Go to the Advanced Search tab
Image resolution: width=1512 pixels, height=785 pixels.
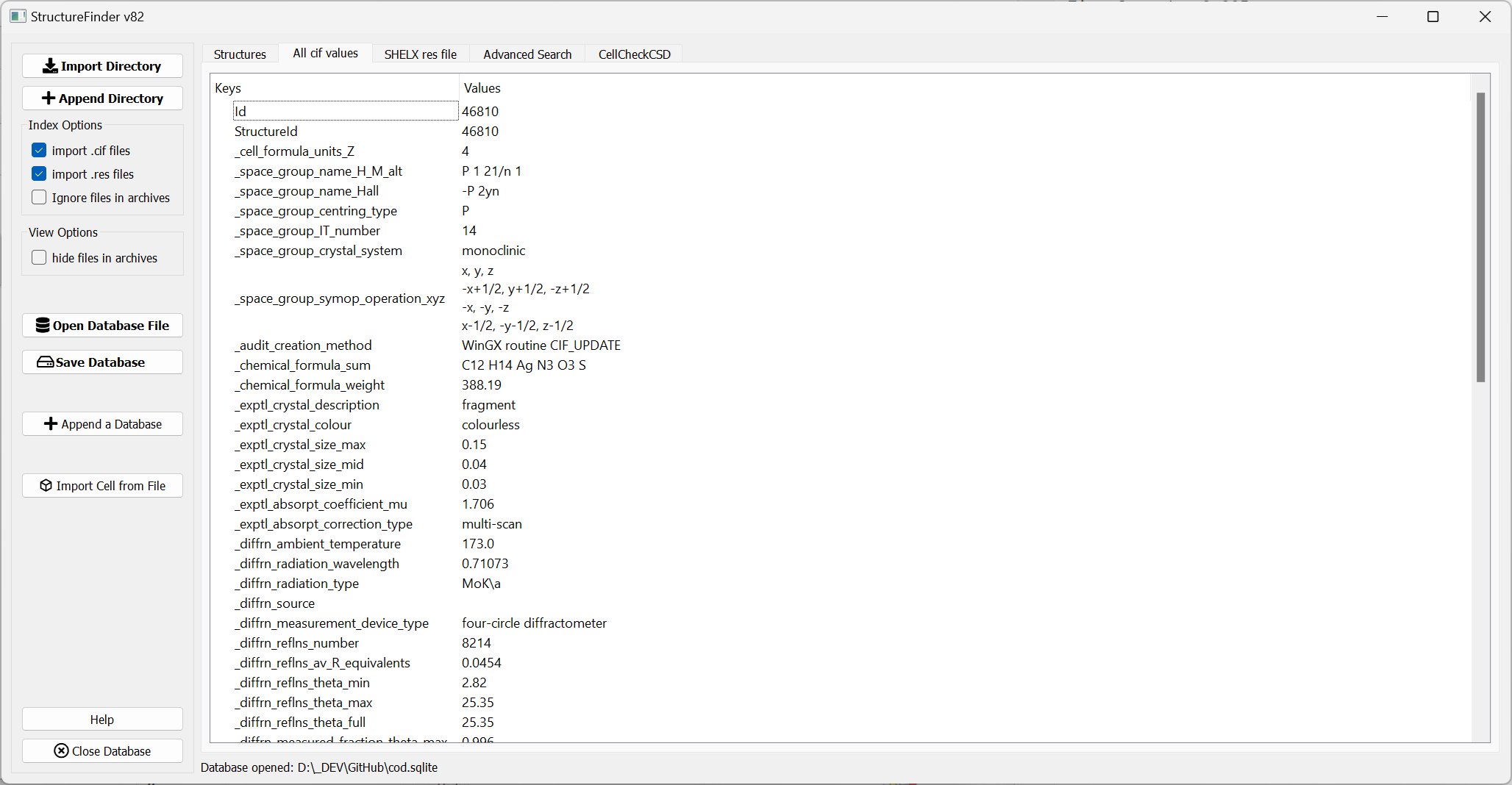pyautogui.click(x=527, y=54)
